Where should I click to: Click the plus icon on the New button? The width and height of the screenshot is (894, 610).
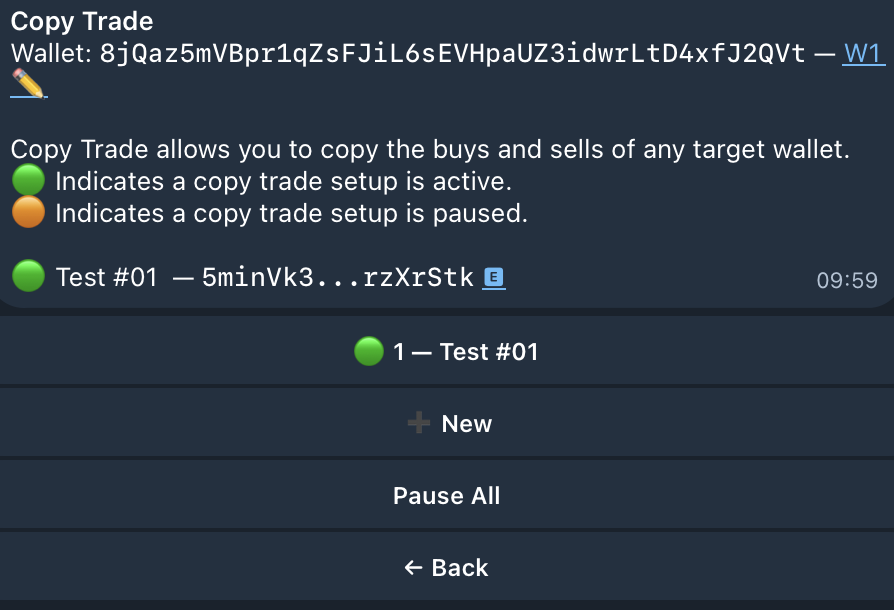418,424
